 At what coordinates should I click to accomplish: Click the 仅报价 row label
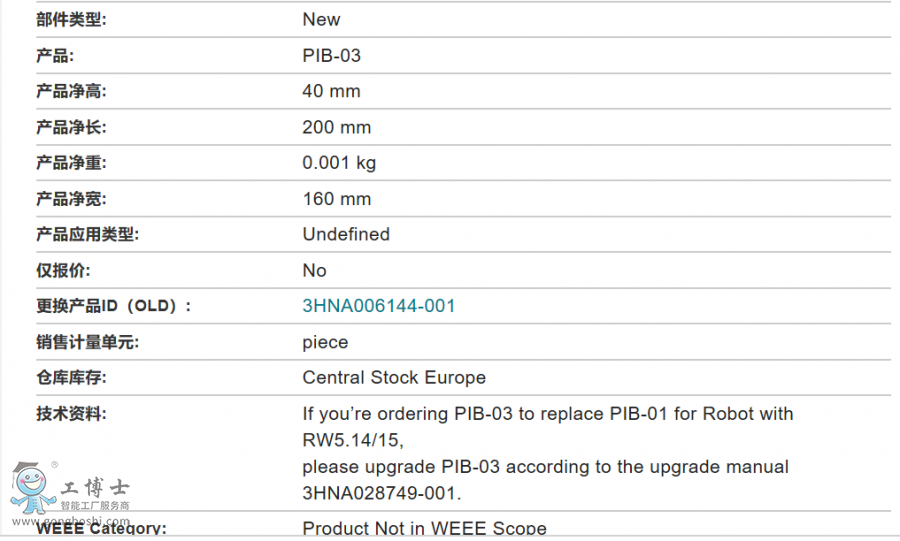[63, 271]
